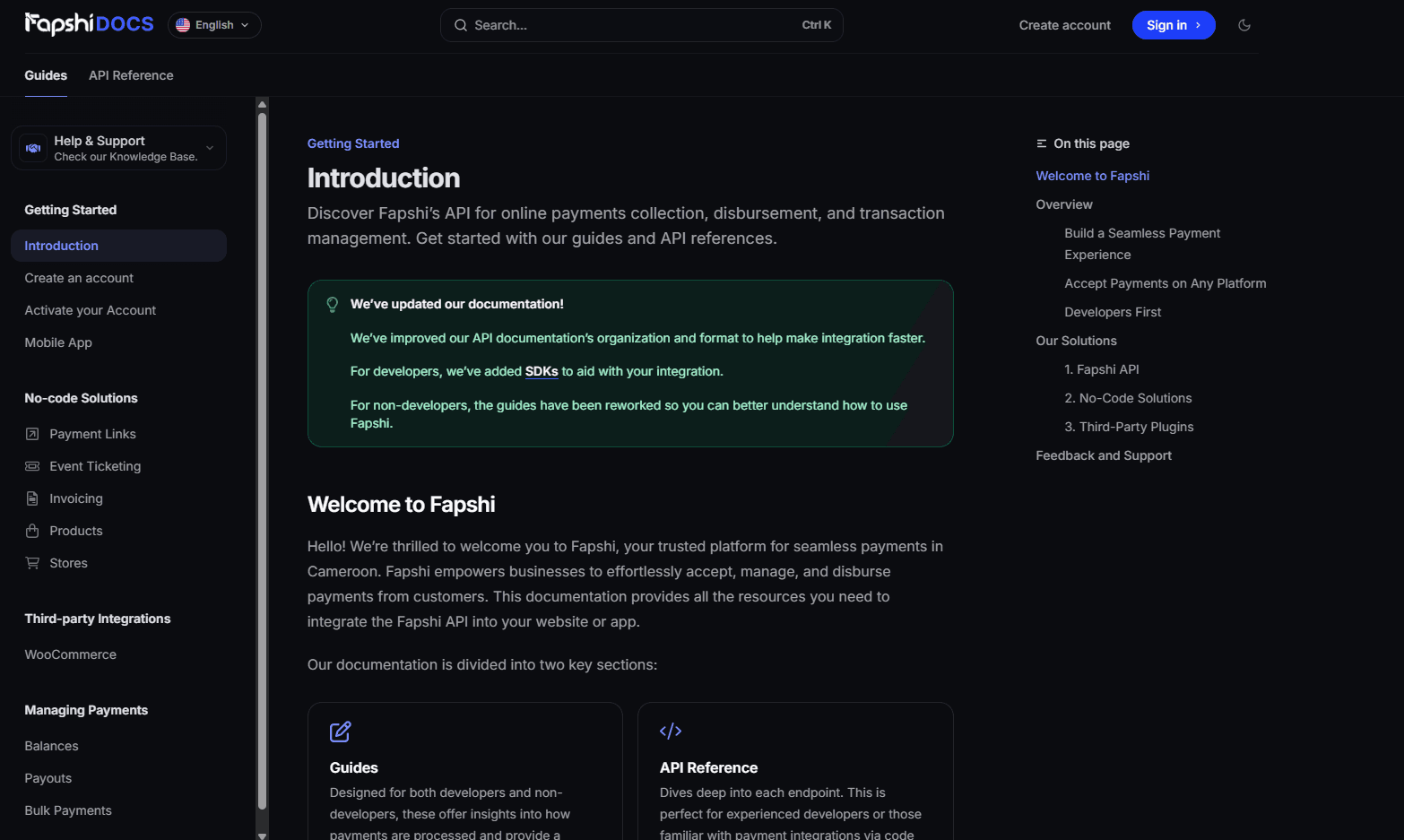Viewport: 1404px width, 840px height.
Task: Open Activate your Account sidebar page
Action: 91,310
